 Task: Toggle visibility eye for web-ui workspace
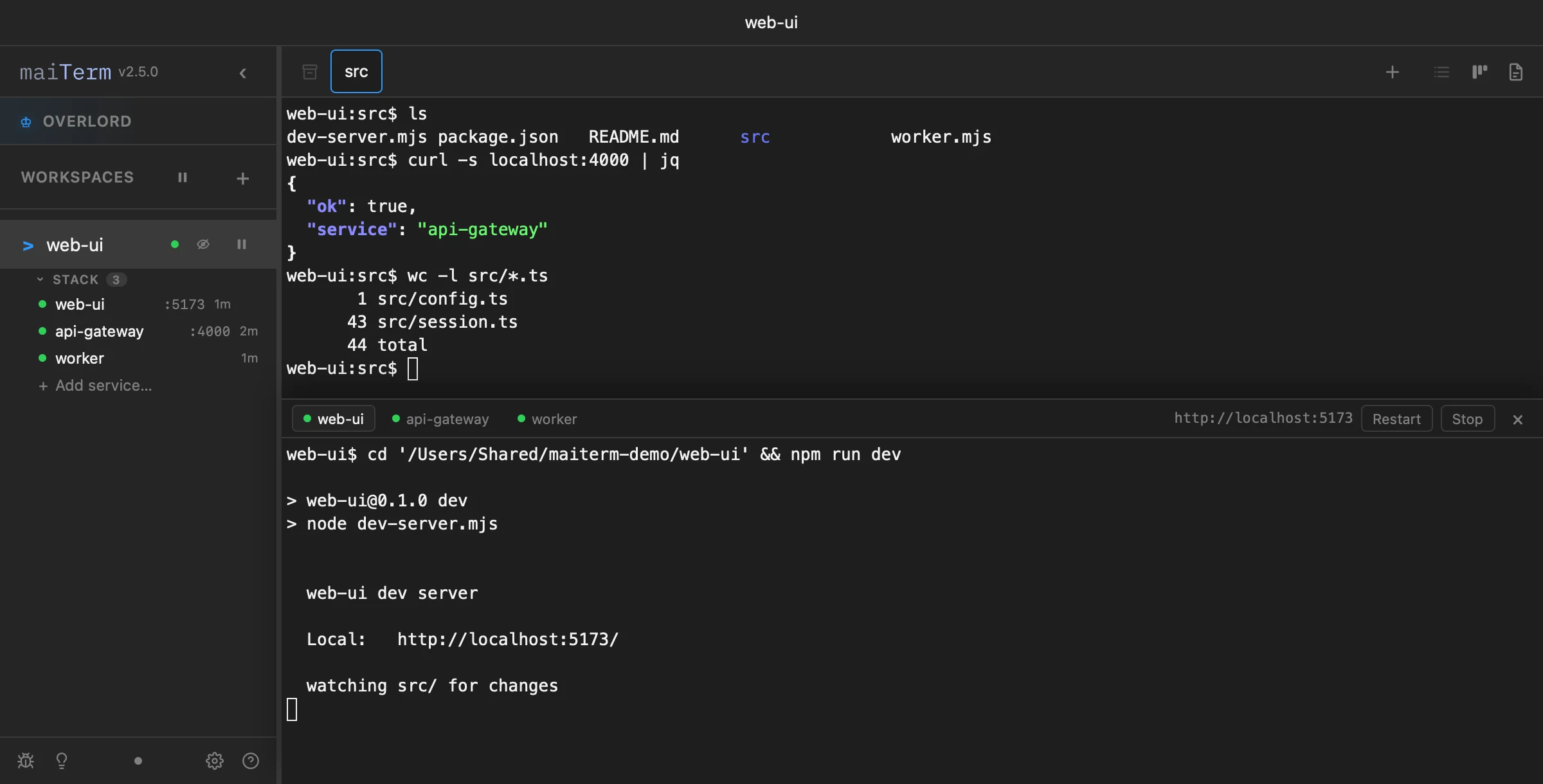click(x=203, y=244)
